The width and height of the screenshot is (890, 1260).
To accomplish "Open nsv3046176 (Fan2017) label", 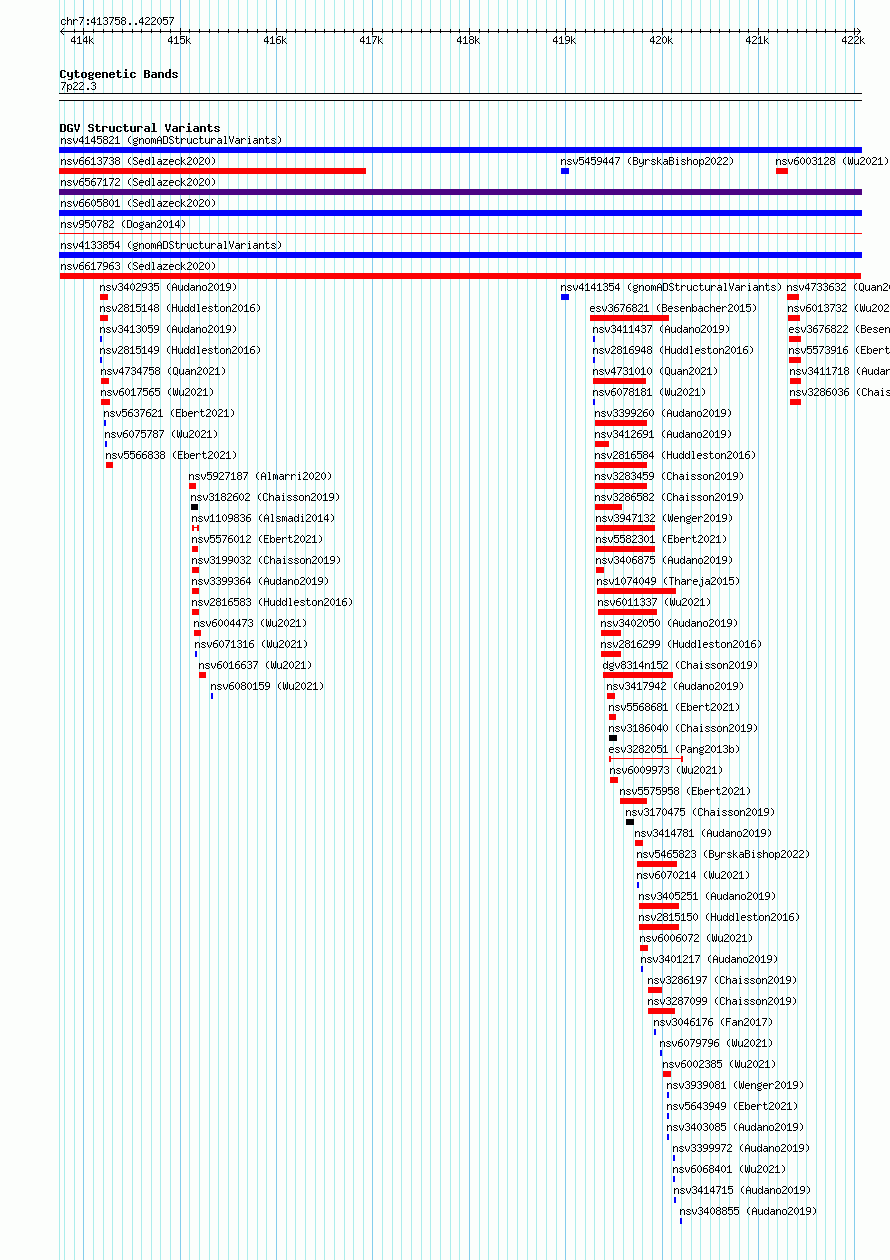I will point(714,1022).
